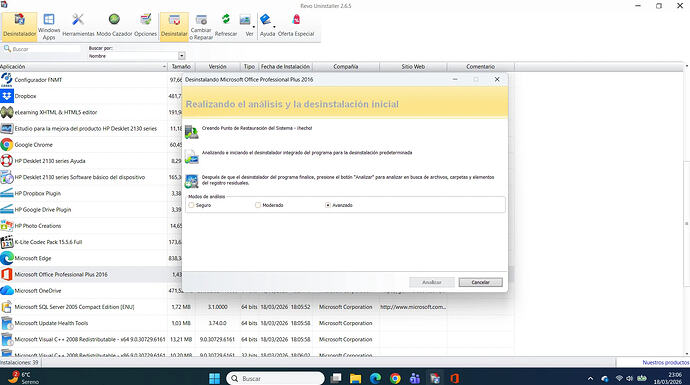Click the Desinstalar toolbar button

[174, 26]
